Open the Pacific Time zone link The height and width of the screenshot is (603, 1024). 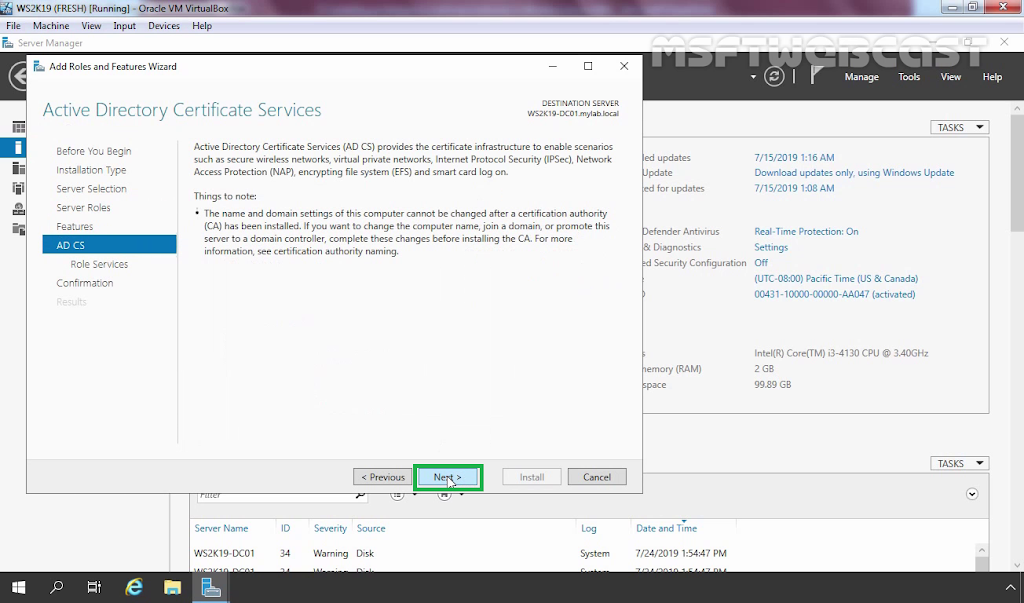[x=836, y=278]
